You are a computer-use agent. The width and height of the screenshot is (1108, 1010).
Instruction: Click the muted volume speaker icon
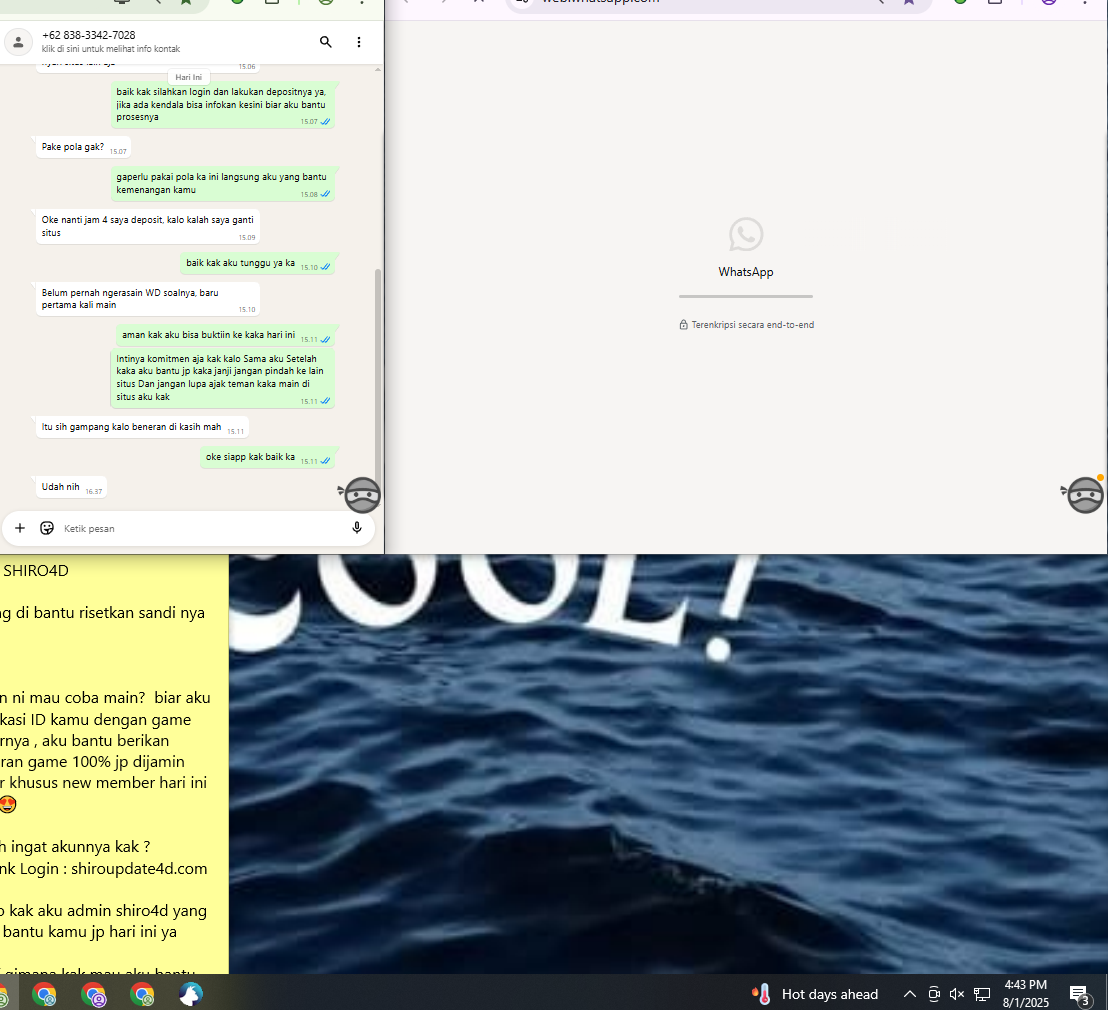coord(957,994)
